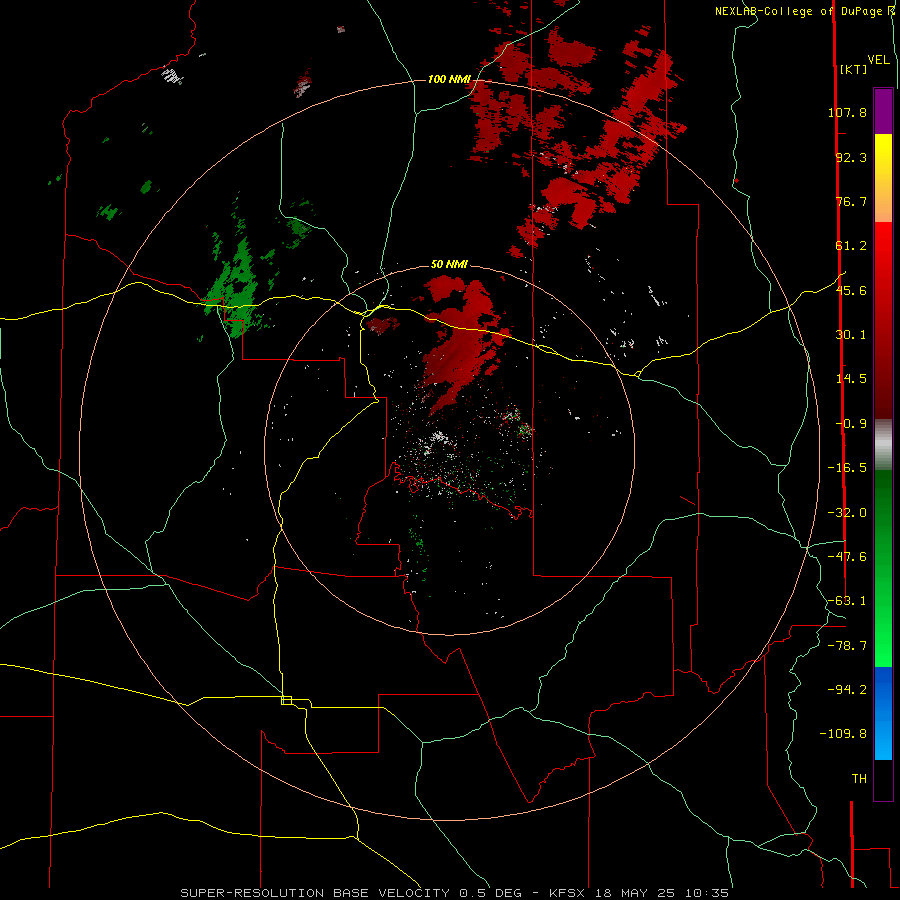Select the -63.1 value on velocity scale
Image resolution: width=900 pixels, height=900 pixels.
tap(847, 601)
